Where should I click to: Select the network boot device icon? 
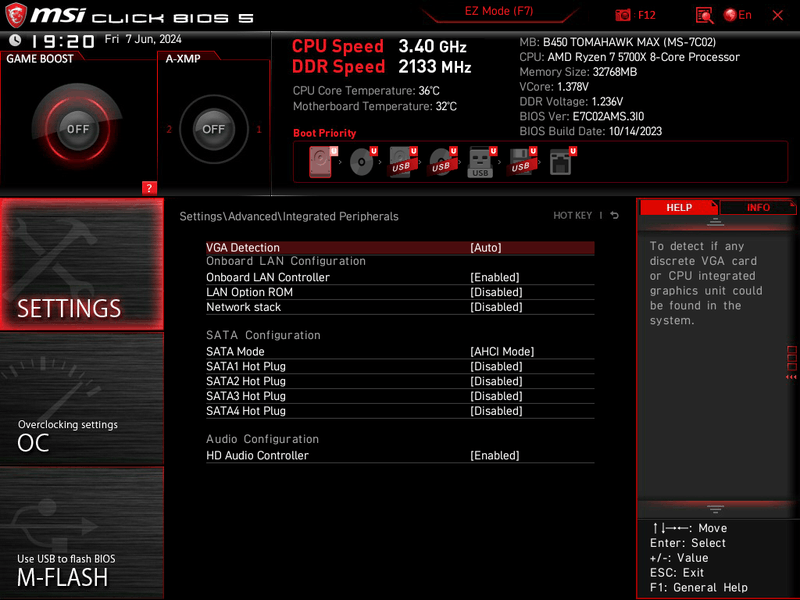coord(562,162)
